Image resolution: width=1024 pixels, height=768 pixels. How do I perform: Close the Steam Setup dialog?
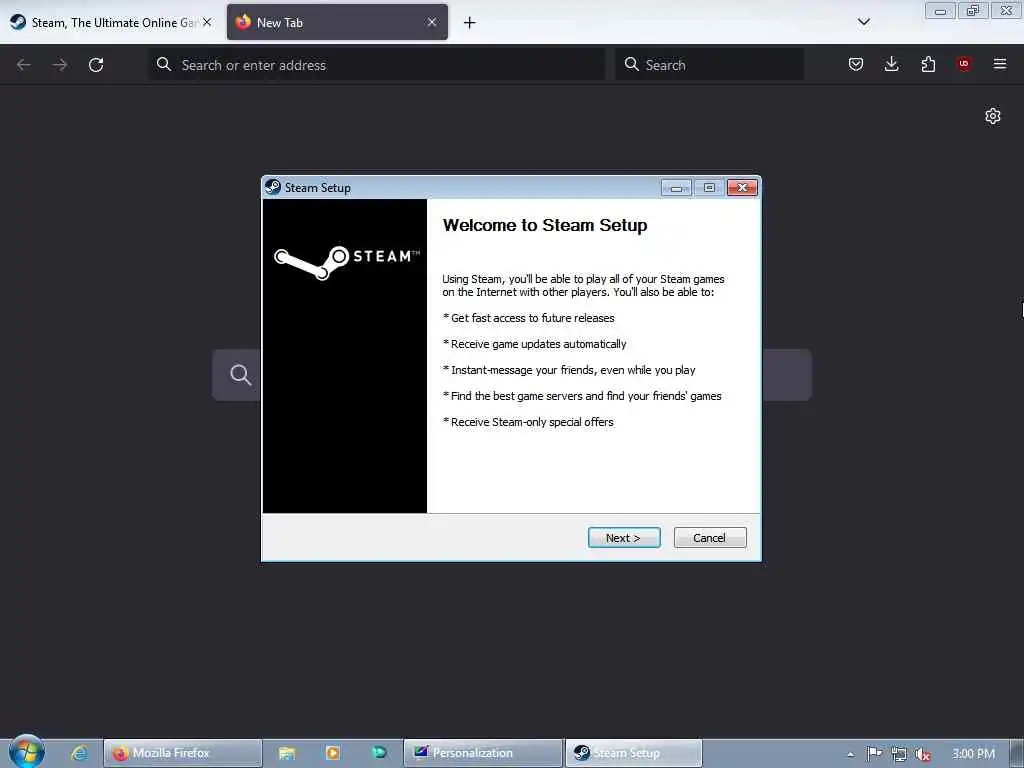coord(742,187)
